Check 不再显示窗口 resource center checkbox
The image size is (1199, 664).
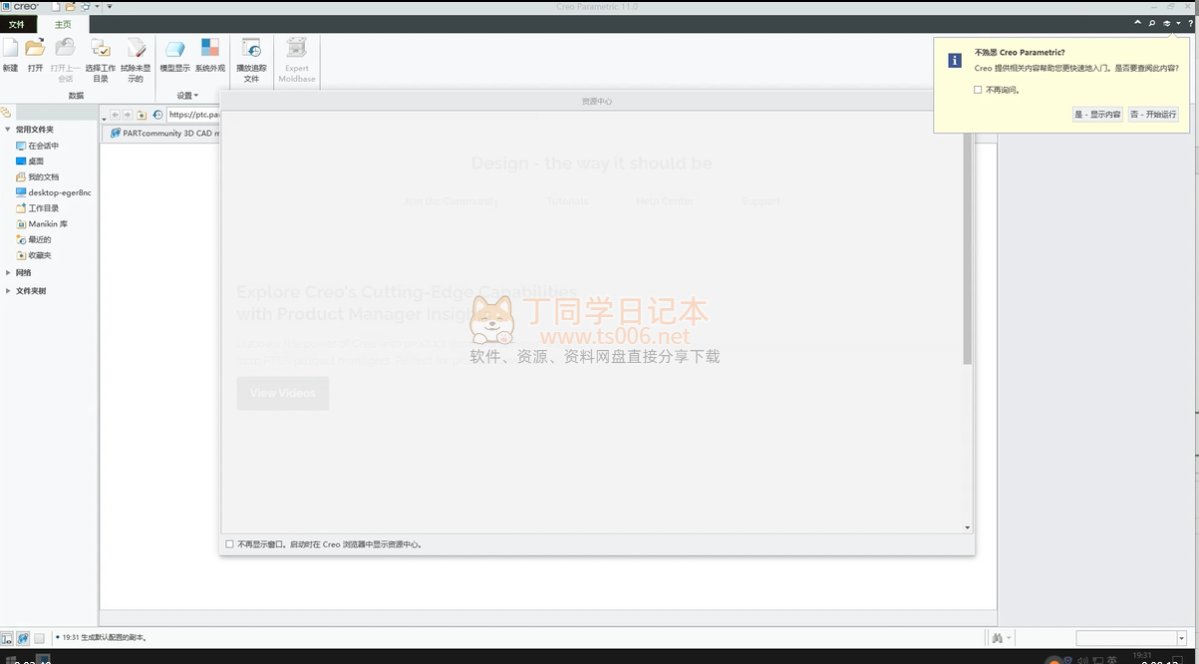[x=229, y=545]
